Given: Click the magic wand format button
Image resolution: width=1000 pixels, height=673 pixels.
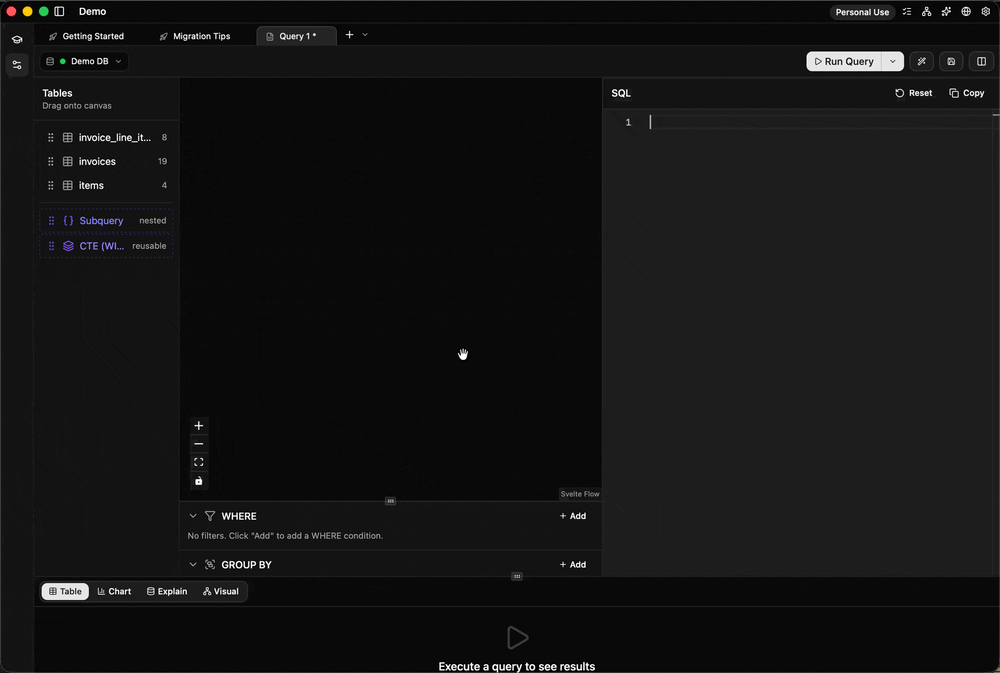Looking at the screenshot, I should click(x=921, y=61).
